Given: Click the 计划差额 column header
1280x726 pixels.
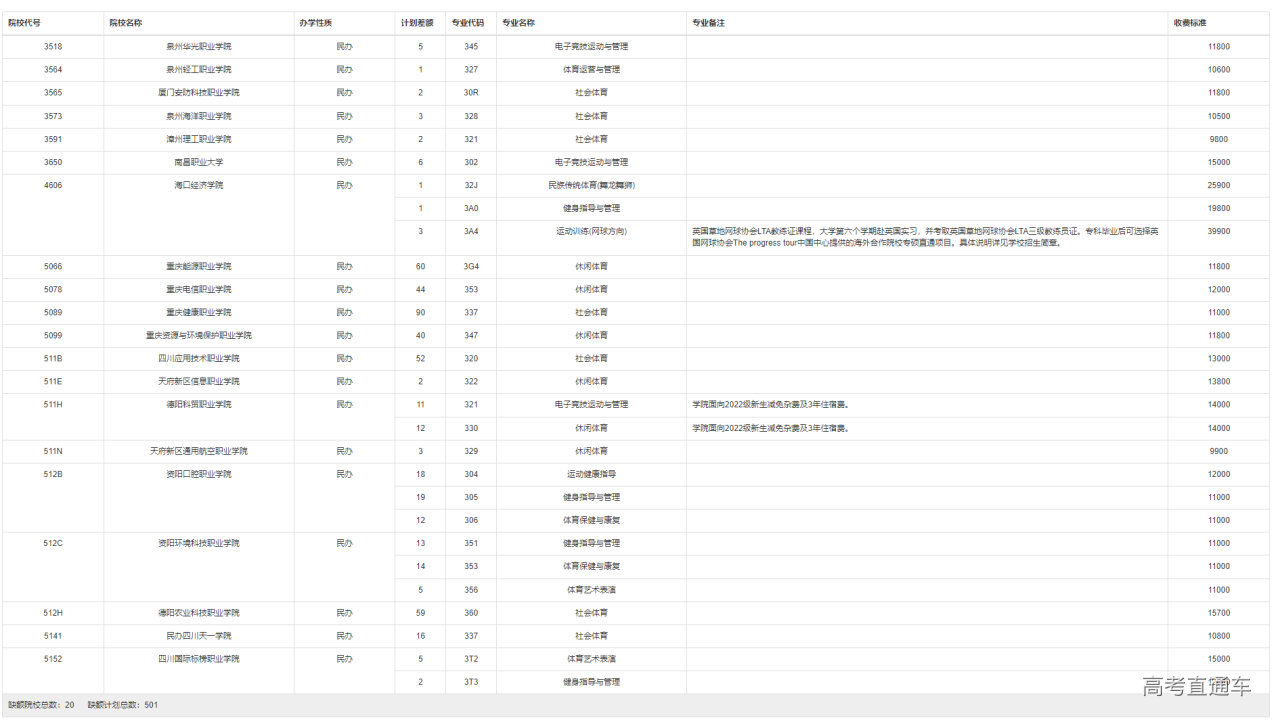Looking at the screenshot, I should (416, 22).
